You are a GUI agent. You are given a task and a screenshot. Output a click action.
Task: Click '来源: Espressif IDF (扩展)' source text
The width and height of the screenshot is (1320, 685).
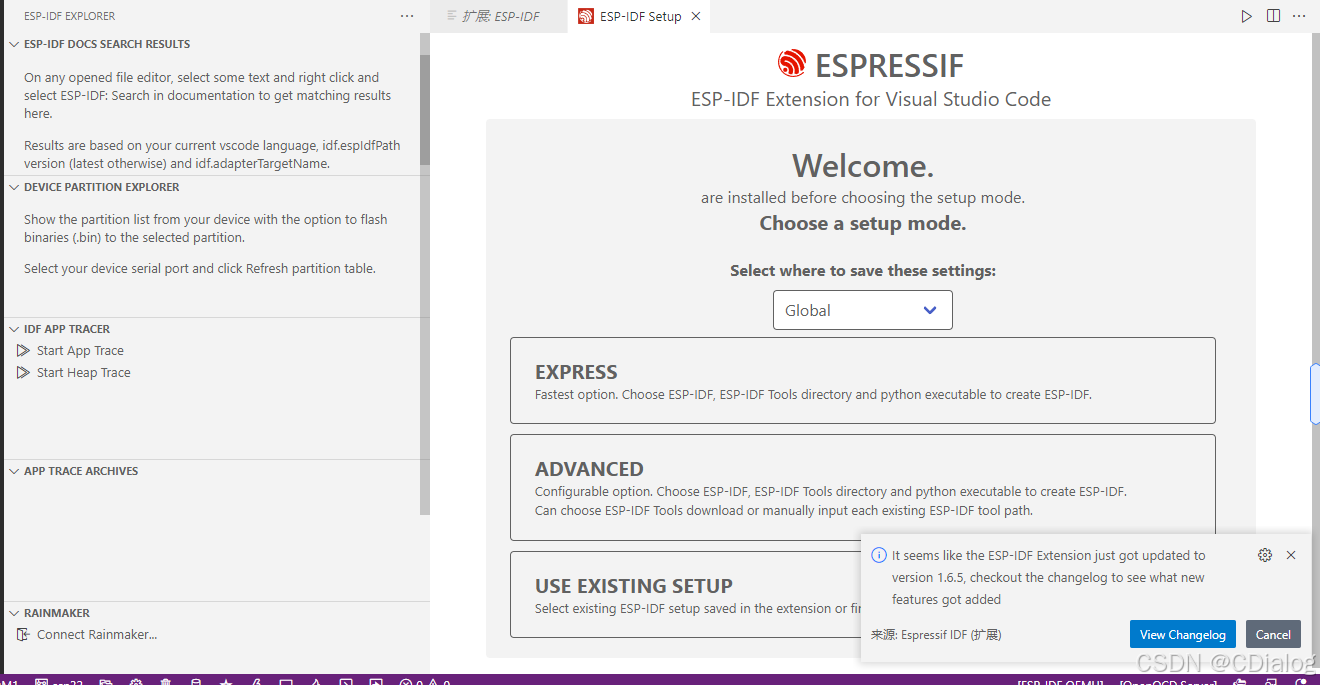[936, 634]
